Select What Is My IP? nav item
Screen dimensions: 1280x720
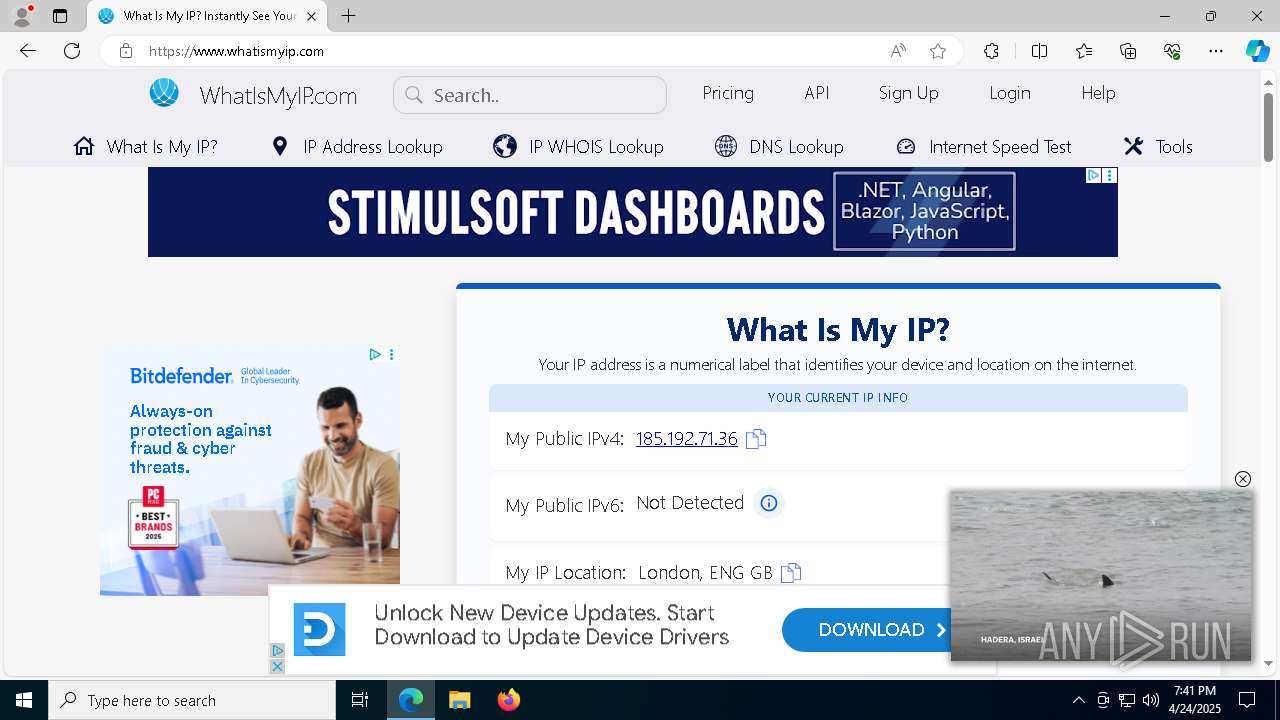coord(146,147)
